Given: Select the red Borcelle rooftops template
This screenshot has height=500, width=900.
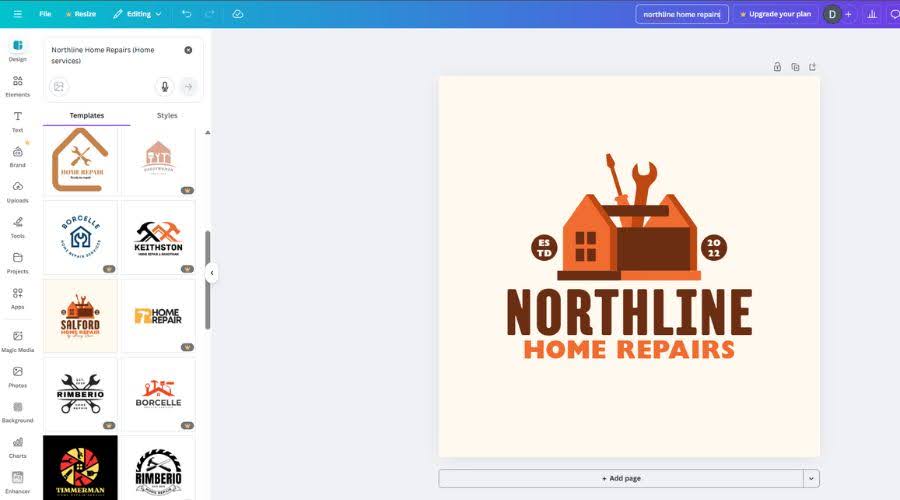Looking at the screenshot, I should point(158,394).
